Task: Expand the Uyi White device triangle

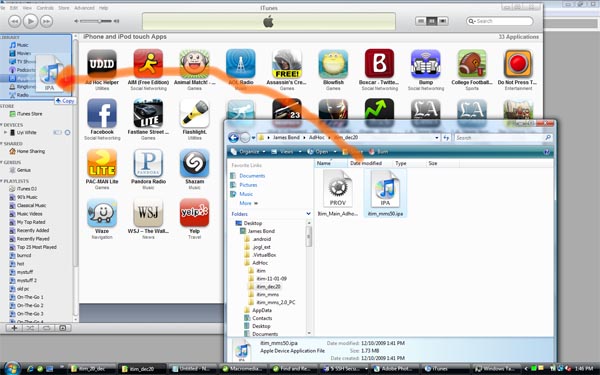Action: pos(5,132)
